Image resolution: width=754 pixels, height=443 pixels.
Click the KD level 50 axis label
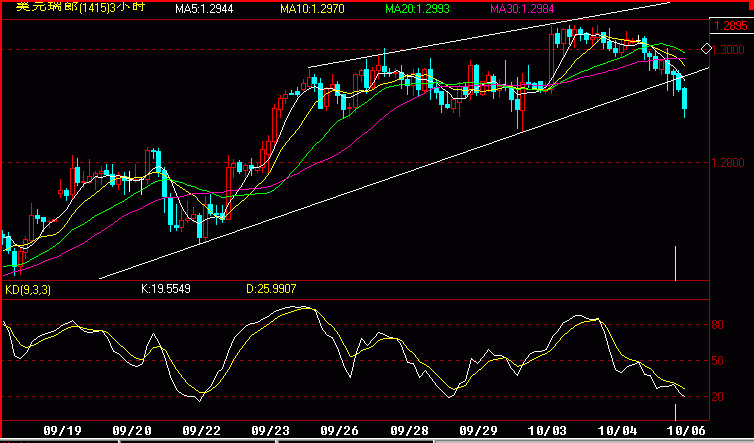717,361
